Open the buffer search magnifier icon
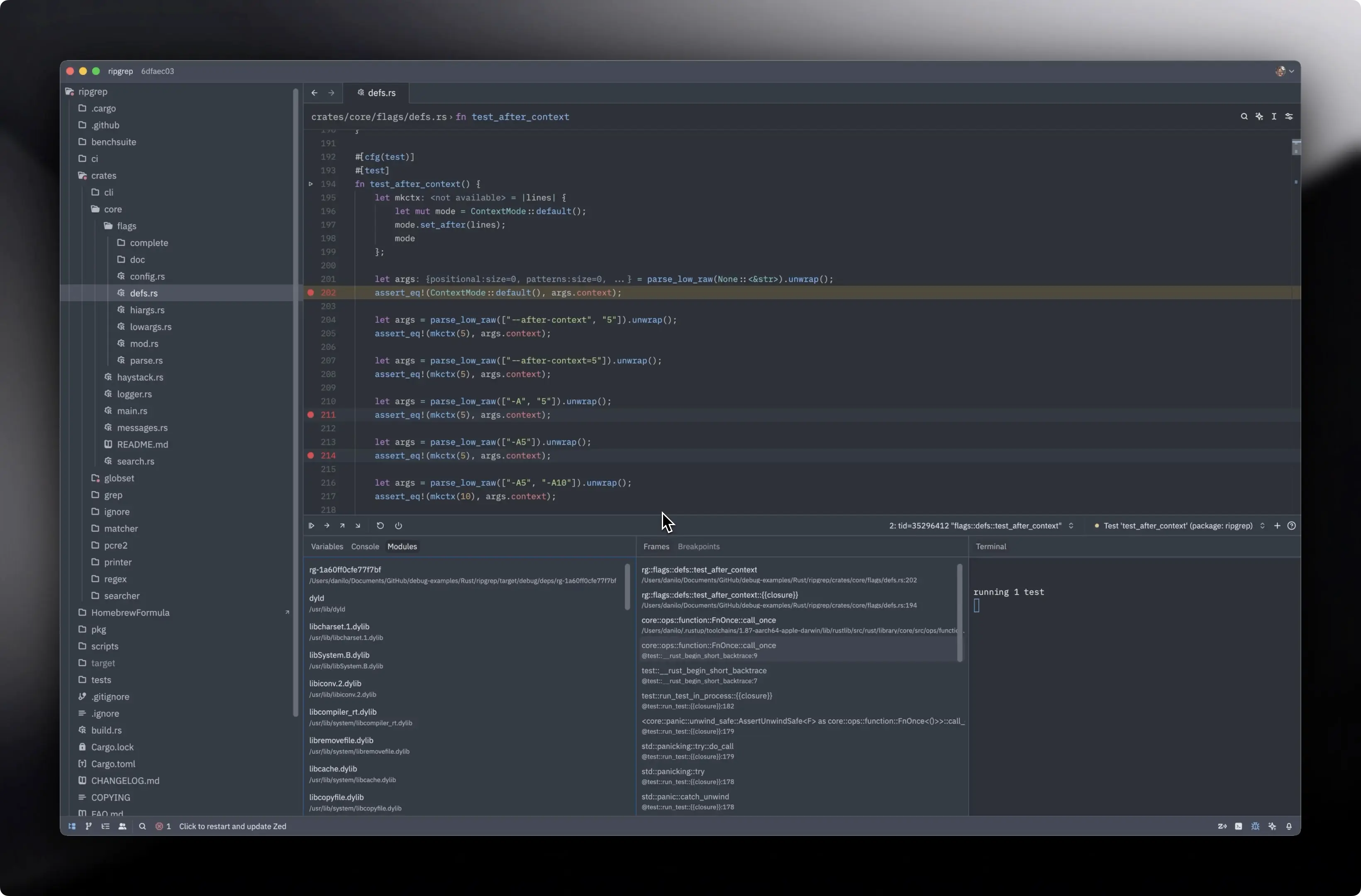Screen dimensions: 1361x896 (1244, 116)
